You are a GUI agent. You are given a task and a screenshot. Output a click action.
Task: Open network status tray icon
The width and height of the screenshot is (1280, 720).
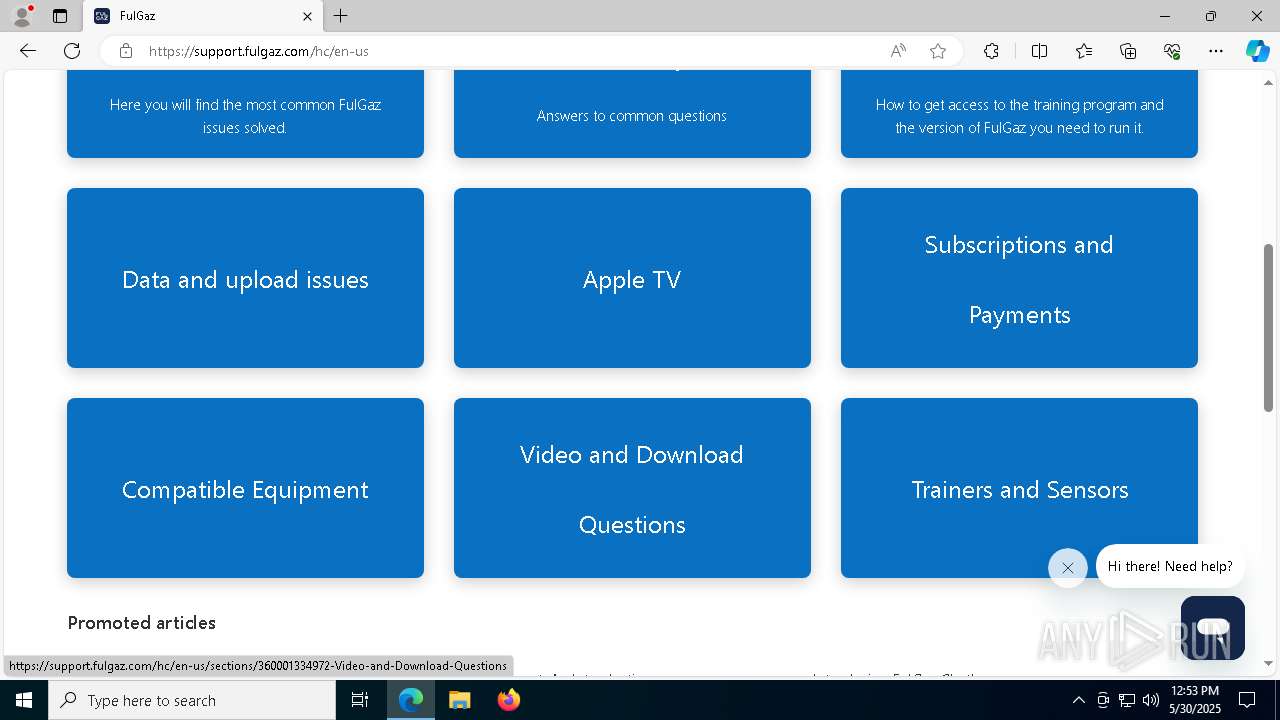point(1127,700)
